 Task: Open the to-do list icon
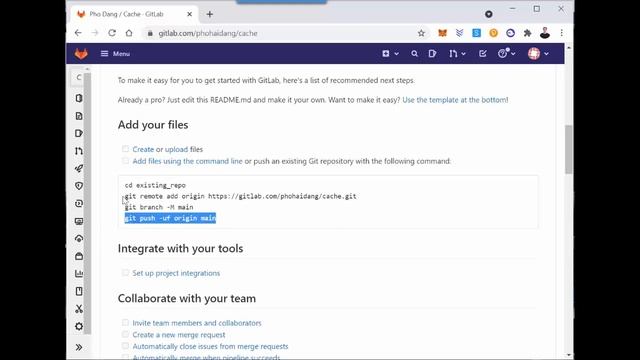tap(482, 53)
